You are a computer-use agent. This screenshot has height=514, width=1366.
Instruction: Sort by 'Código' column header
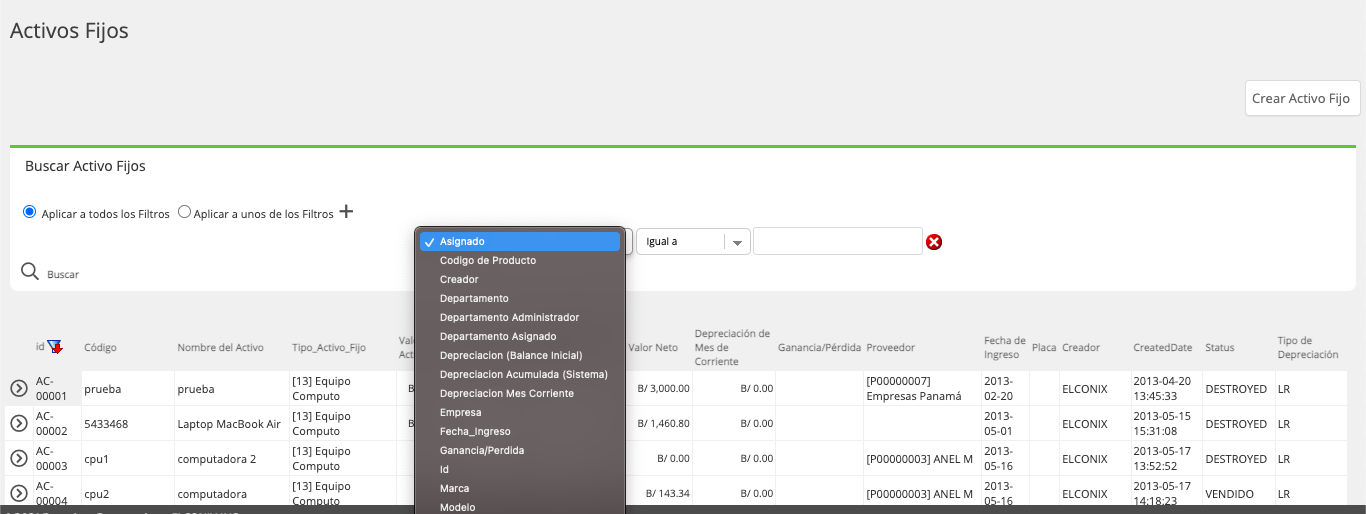100,348
